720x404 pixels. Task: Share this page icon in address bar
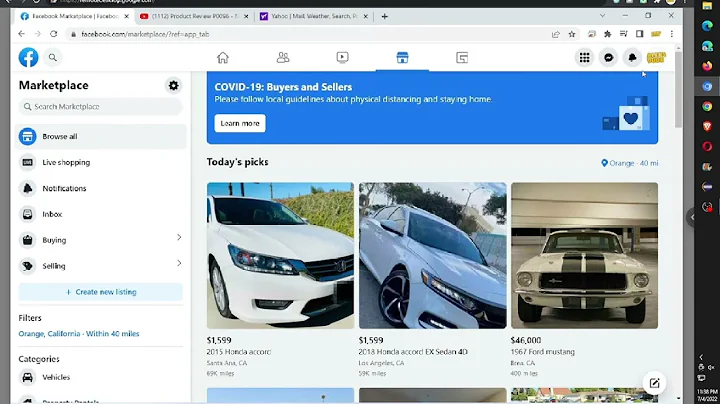coord(556,34)
